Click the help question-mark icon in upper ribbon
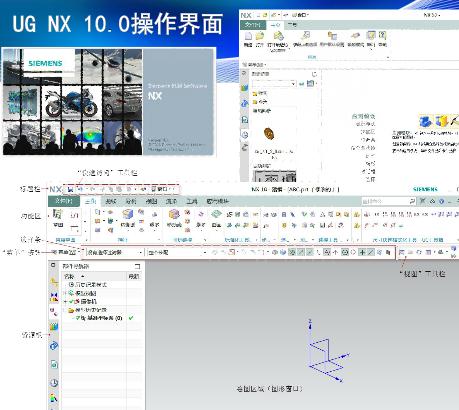This screenshot has width=459, height=410. [x=382, y=36]
